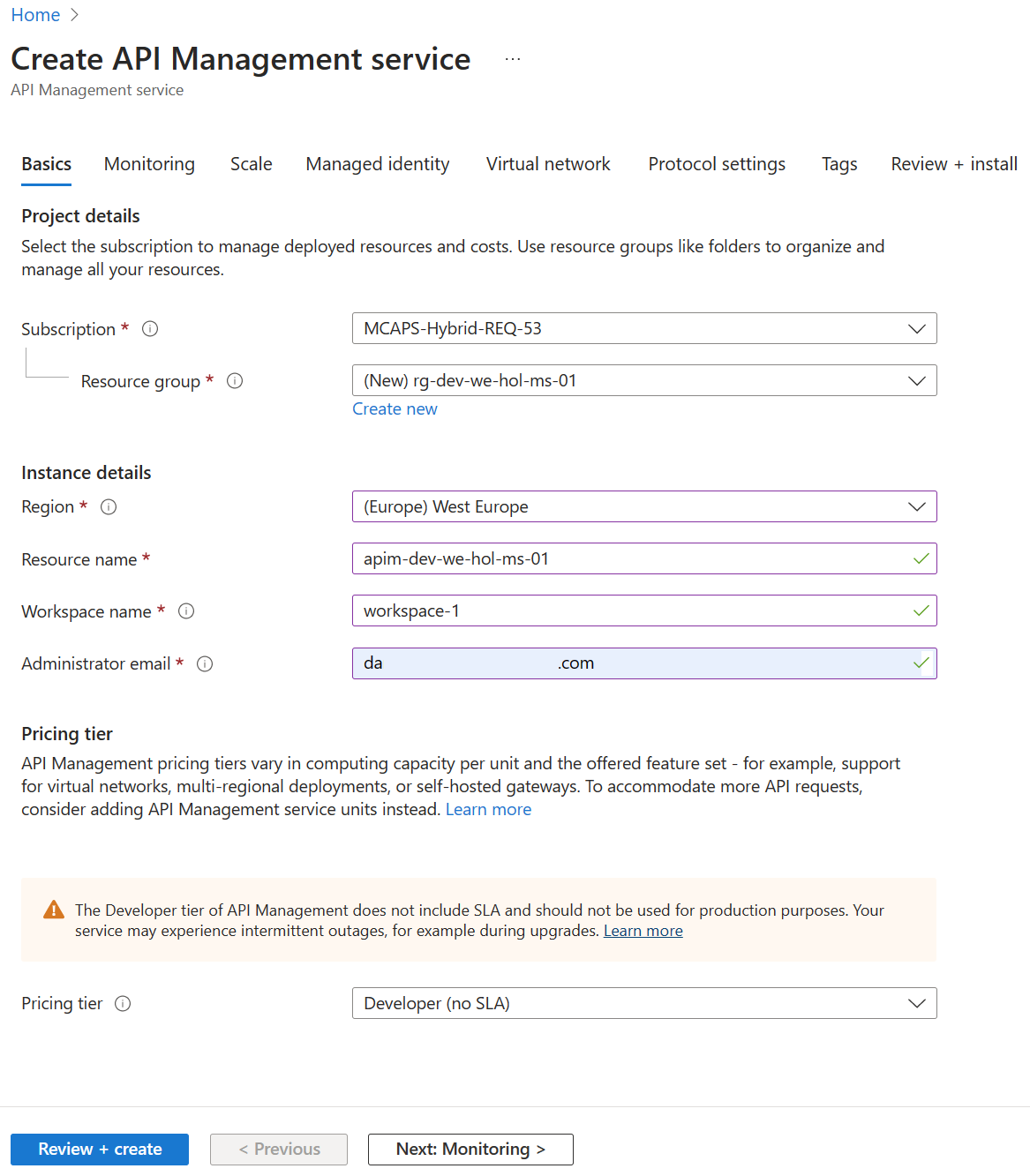Click the Resource name input field
This screenshot has height=1176, width=1030.
(x=644, y=558)
